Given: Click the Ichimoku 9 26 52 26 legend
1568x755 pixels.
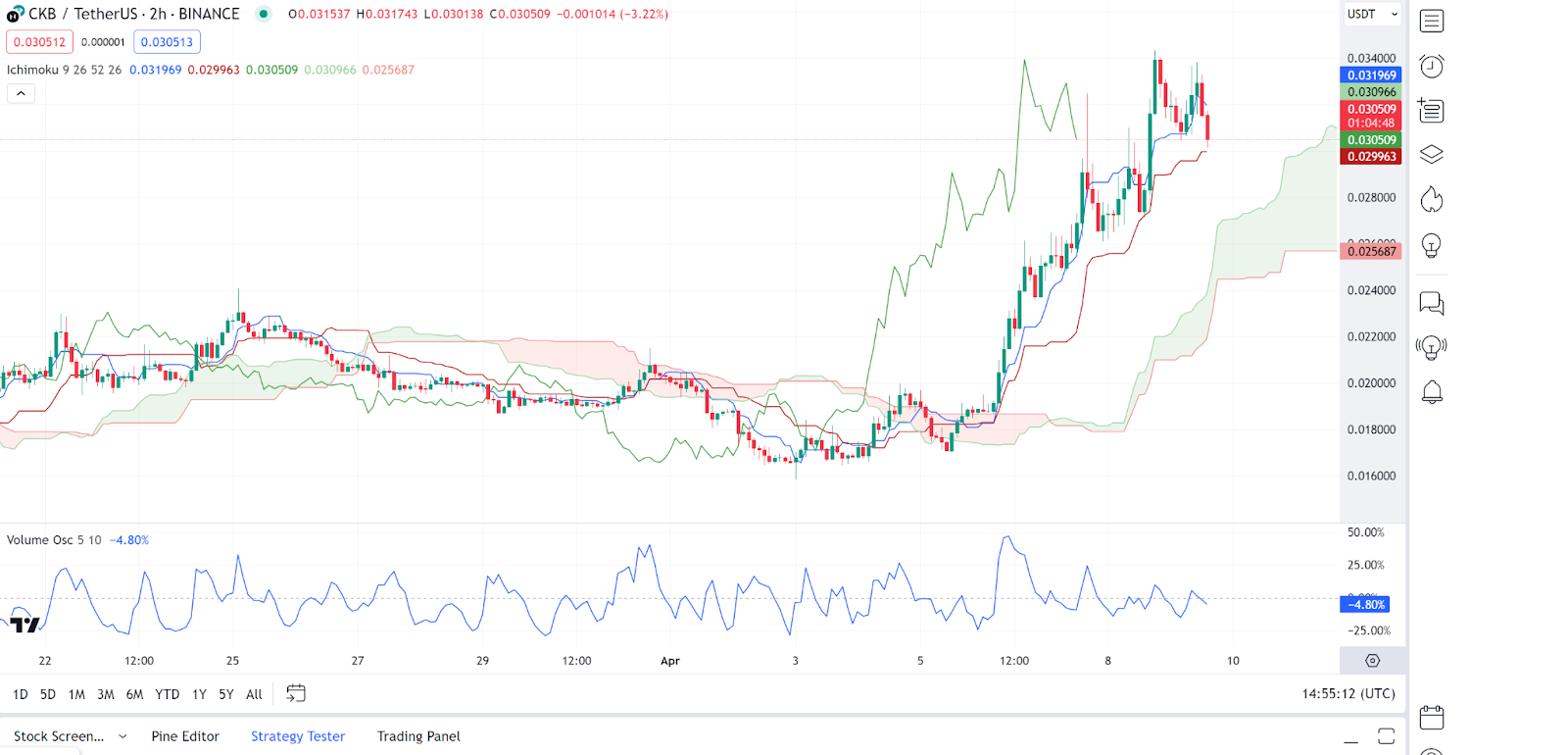Looking at the screenshot, I should tap(64, 70).
